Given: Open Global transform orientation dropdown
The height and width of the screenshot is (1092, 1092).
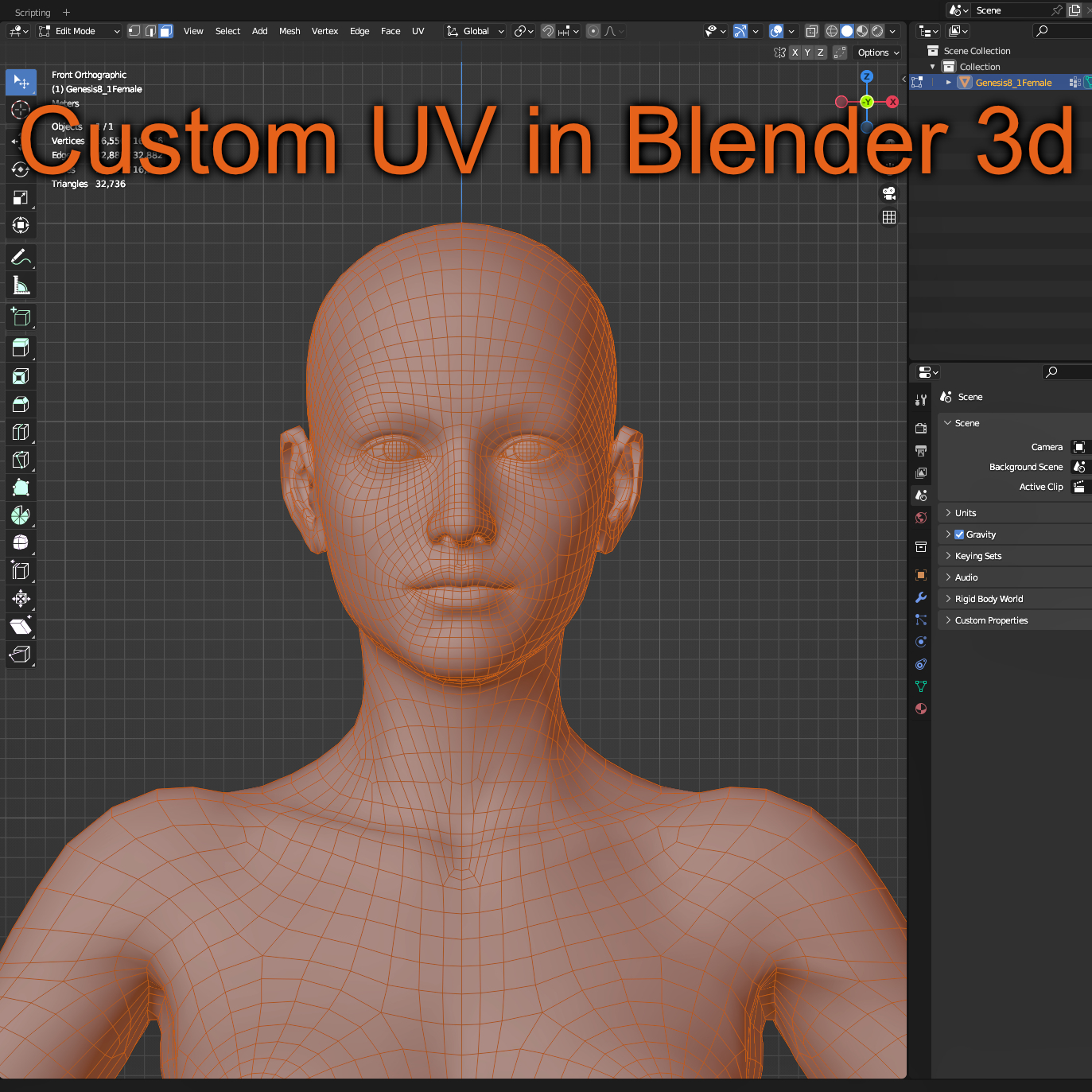Looking at the screenshot, I should tap(475, 31).
